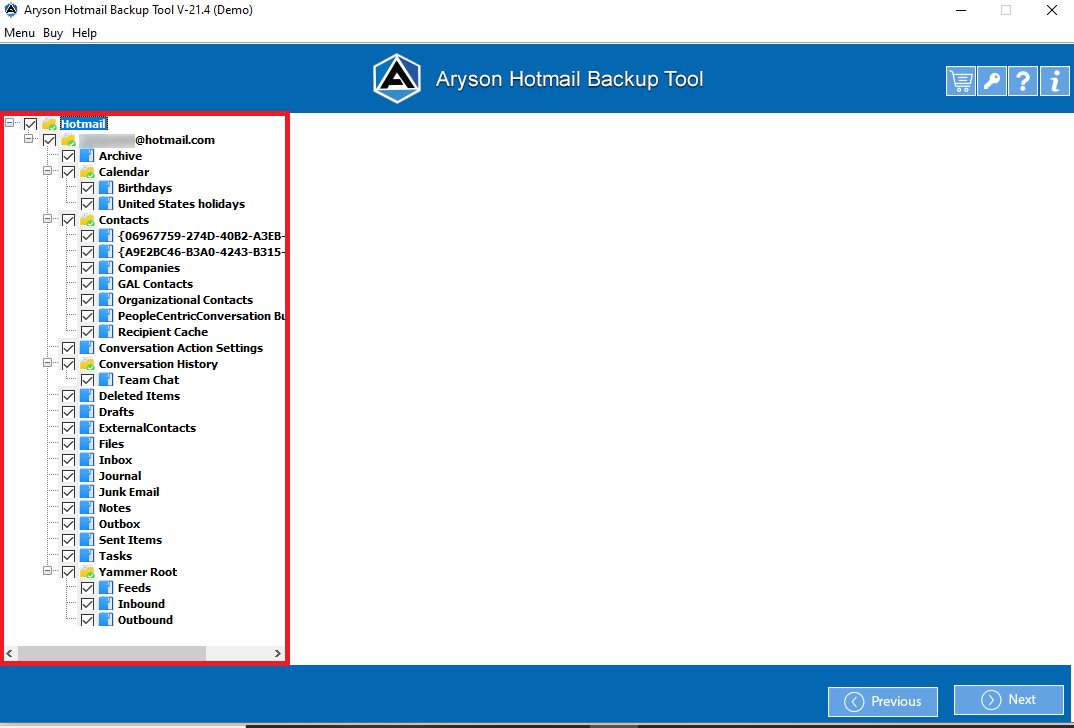This screenshot has height=728, width=1074.
Task: Click the Birthdays folder icon
Action: click(106, 188)
